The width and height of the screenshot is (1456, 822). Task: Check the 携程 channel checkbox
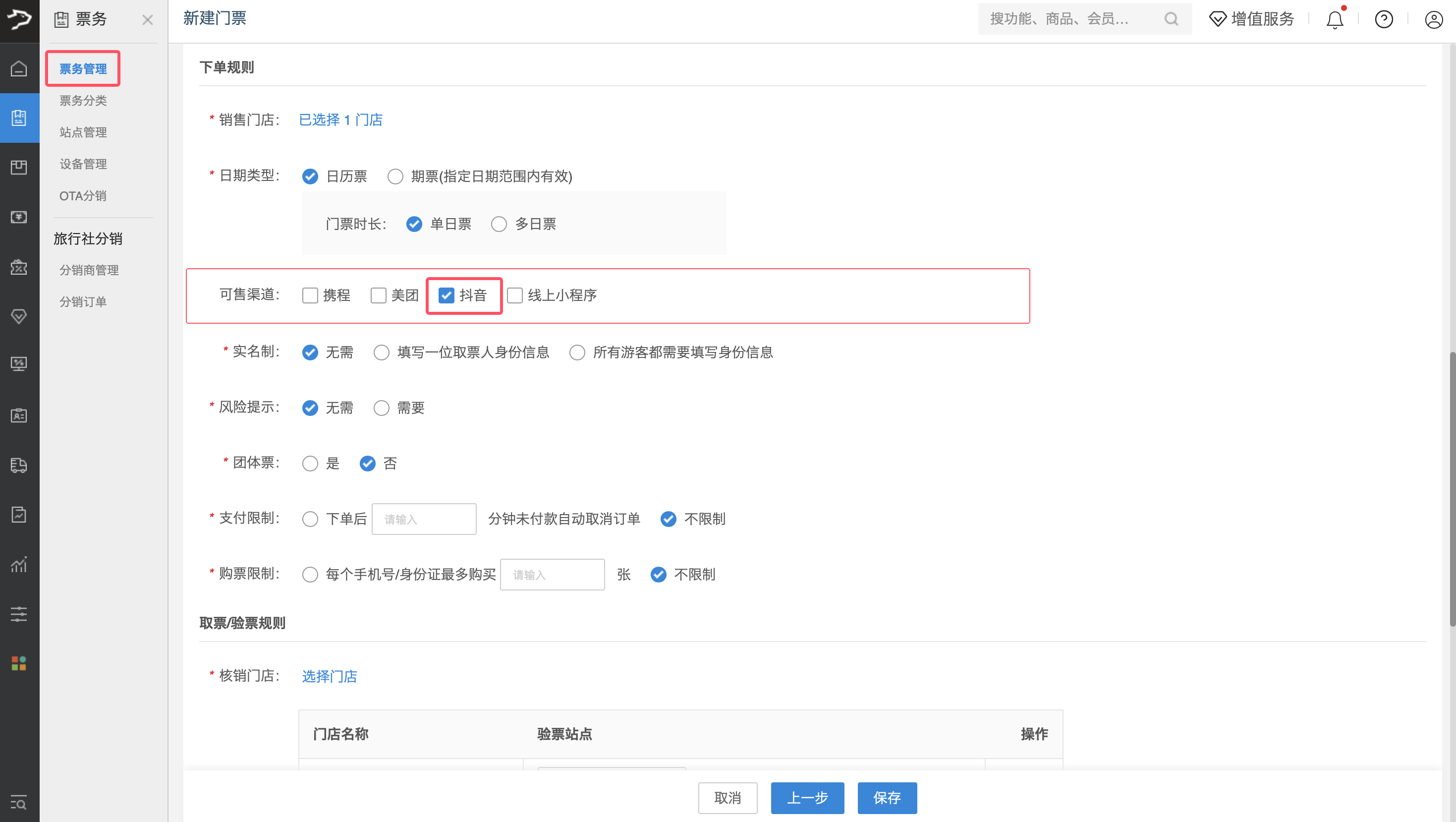pyautogui.click(x=310, y=295)
